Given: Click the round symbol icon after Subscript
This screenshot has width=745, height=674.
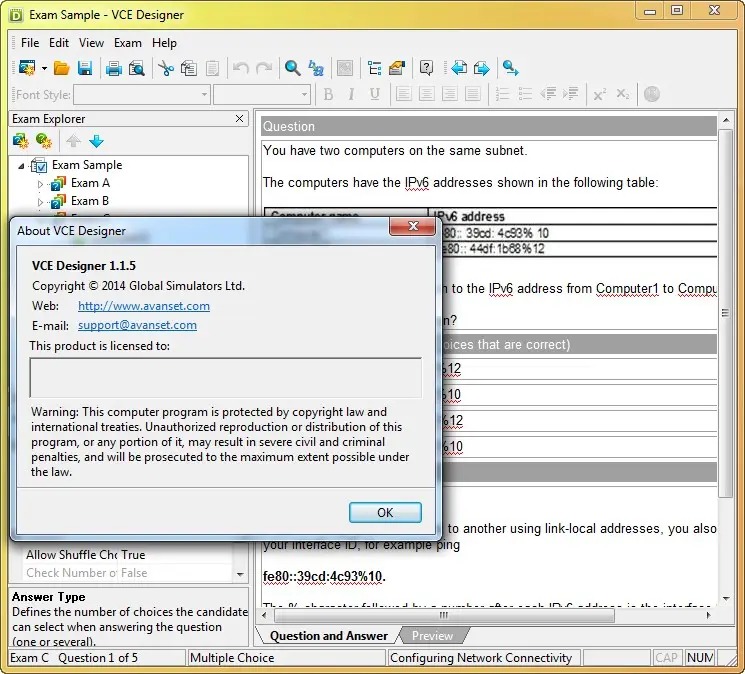Looking at the screenshot, I should (652, 94).
